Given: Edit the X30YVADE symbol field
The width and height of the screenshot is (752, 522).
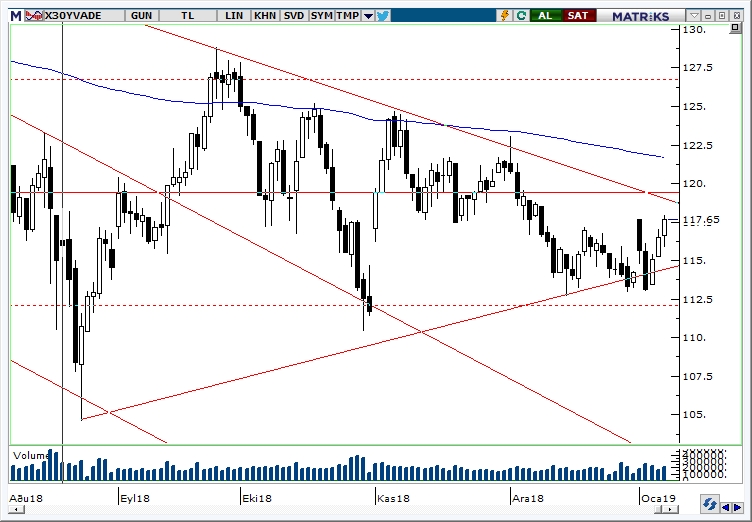Looking at the screenshot, I should click(x=83, y=16).
